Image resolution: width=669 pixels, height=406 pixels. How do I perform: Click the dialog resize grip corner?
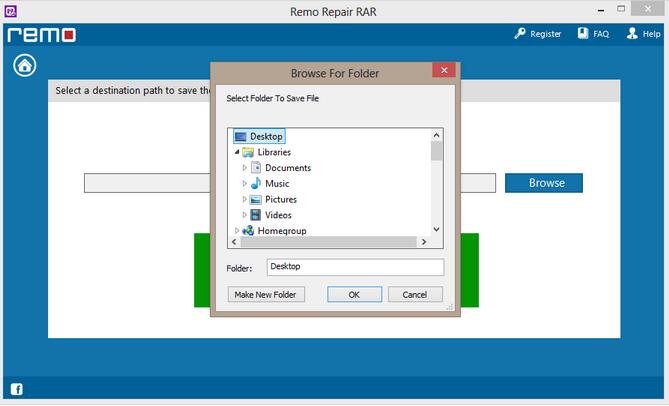[x=450, y=307]
